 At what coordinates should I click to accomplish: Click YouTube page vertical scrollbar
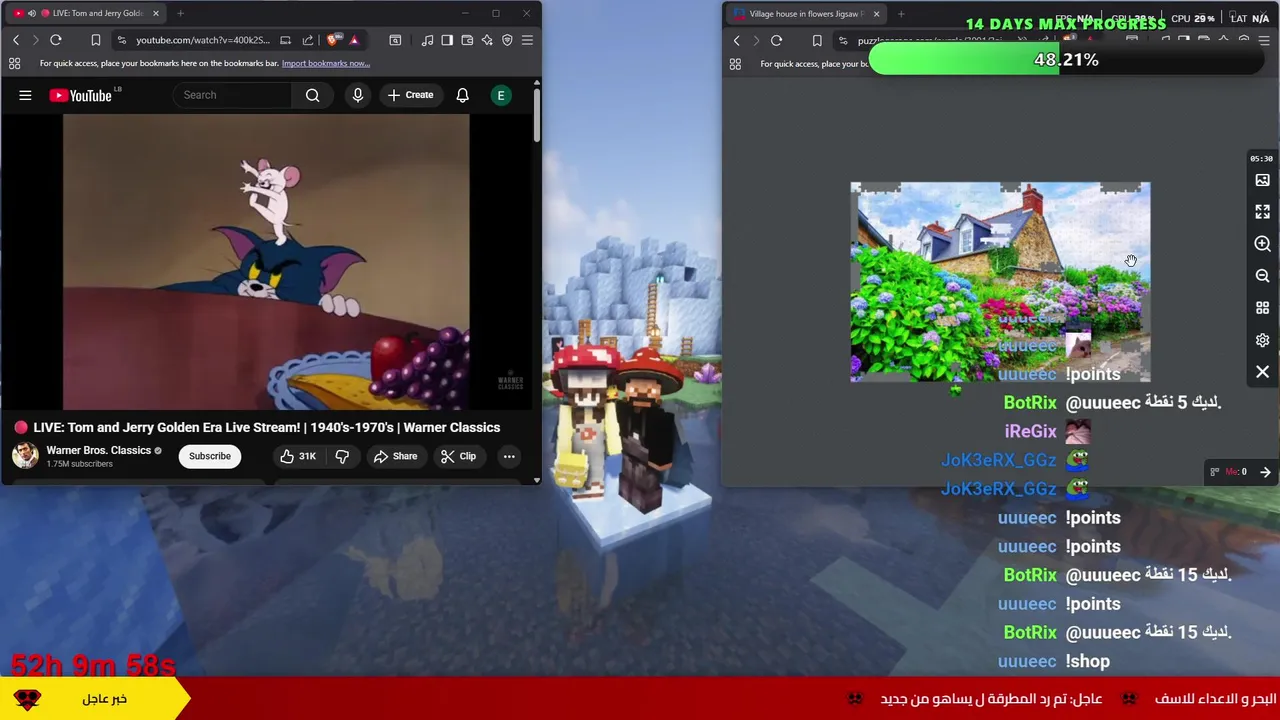(537, 115)
